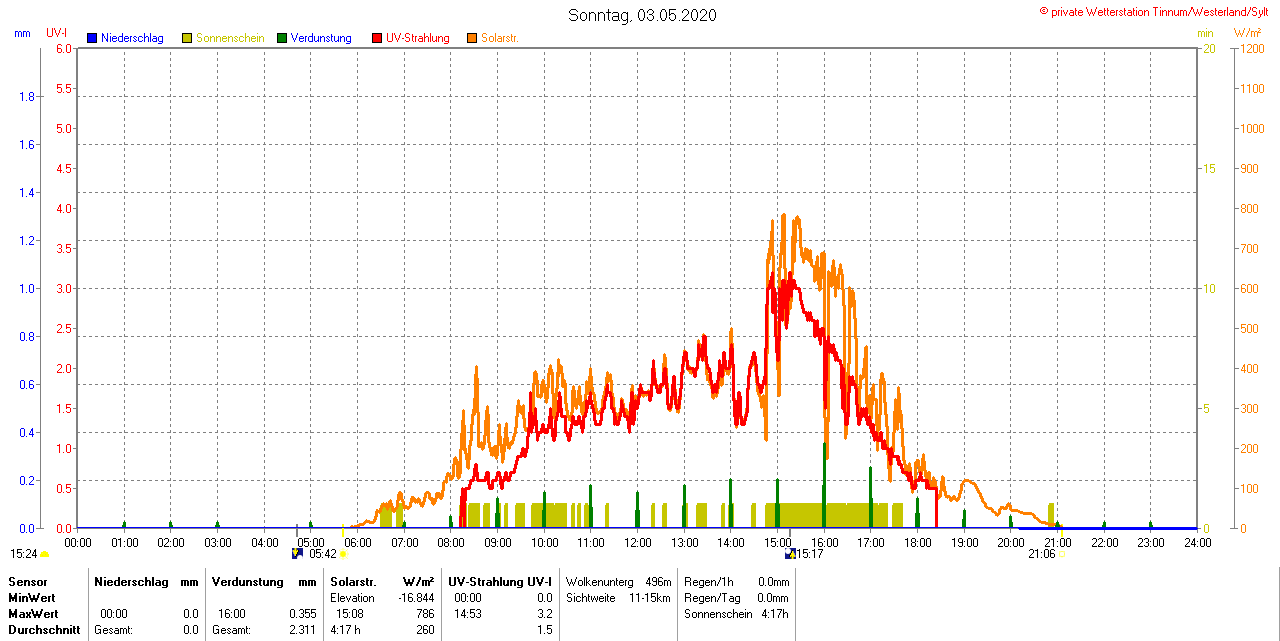1280x641 pixels.
Task: Click the Elevation value -16.844
Action: tap(416, 597)
